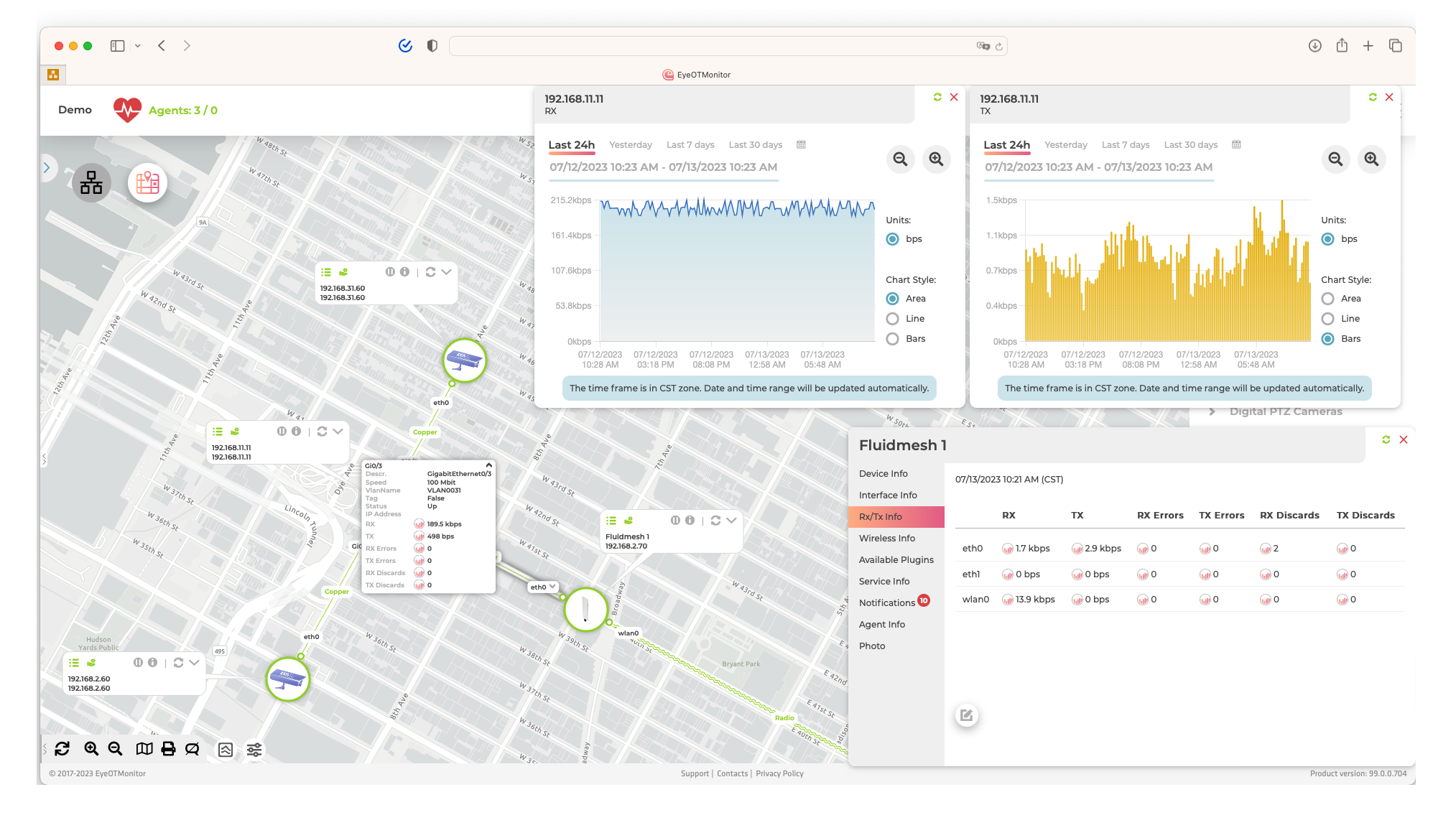Screen dimensions: 1456x838
Task: Click the Notifications menu entry
Action: coord(887,602)
